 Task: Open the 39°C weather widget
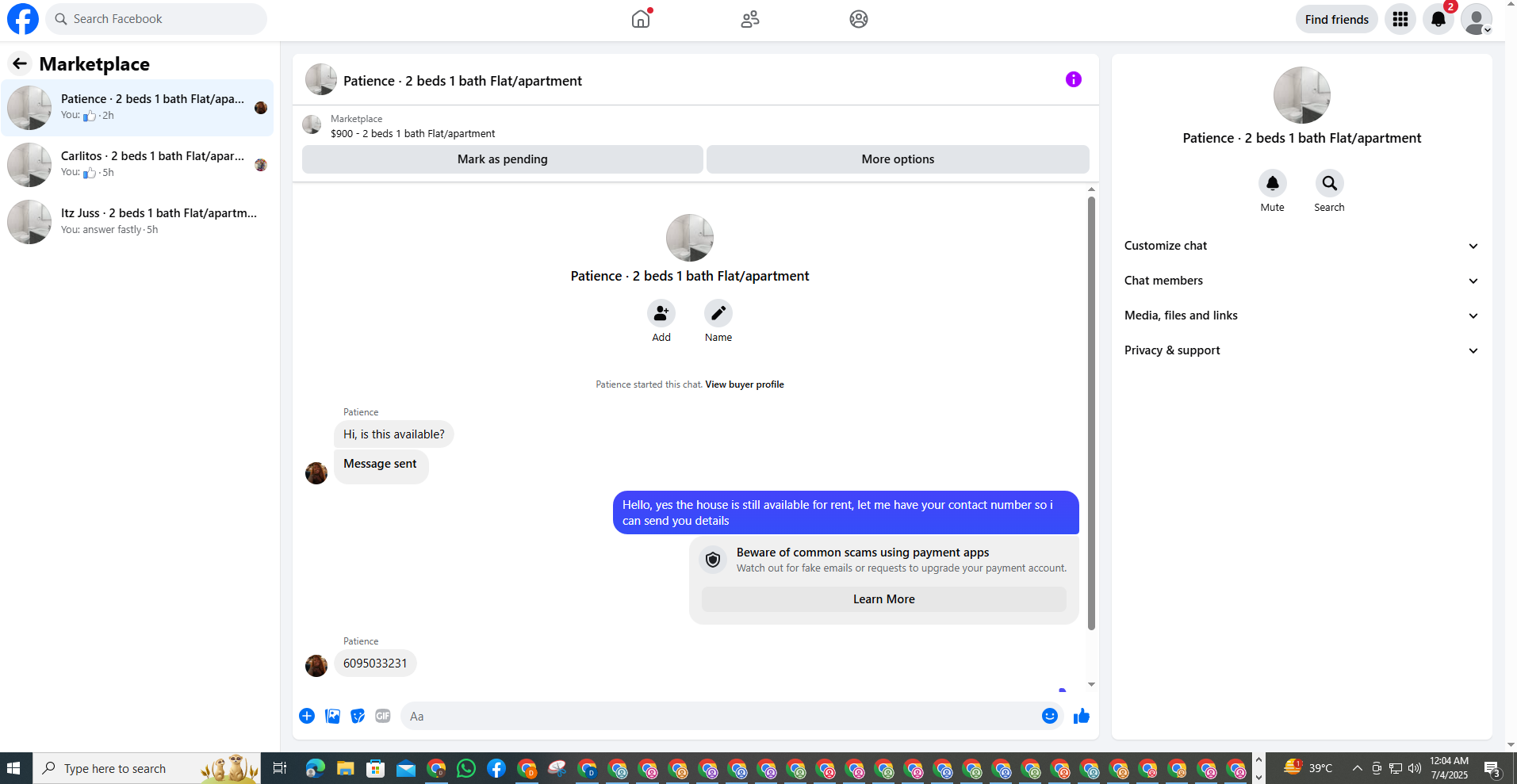click(x=1308, y=768)
